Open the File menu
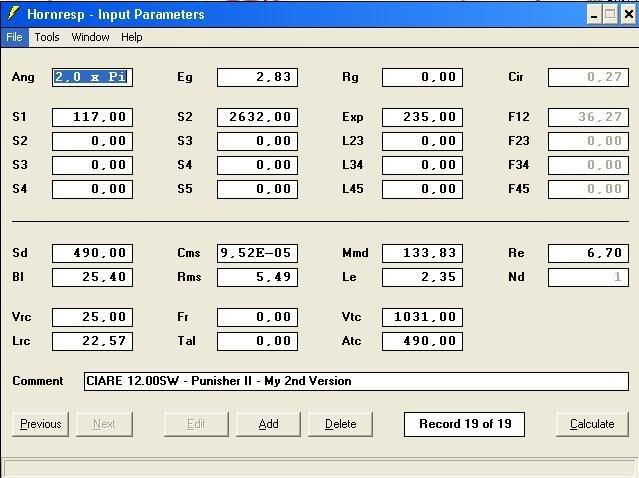The image size is (639, 478). [14, 37]
